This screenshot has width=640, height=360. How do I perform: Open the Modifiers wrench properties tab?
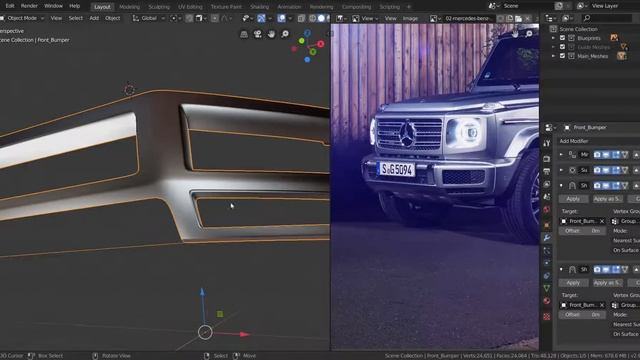[547, 238]
